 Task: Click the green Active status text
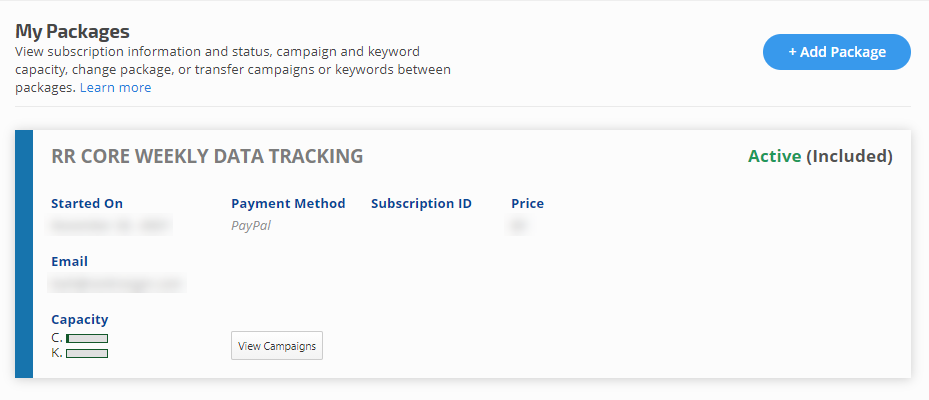point(774,156)
